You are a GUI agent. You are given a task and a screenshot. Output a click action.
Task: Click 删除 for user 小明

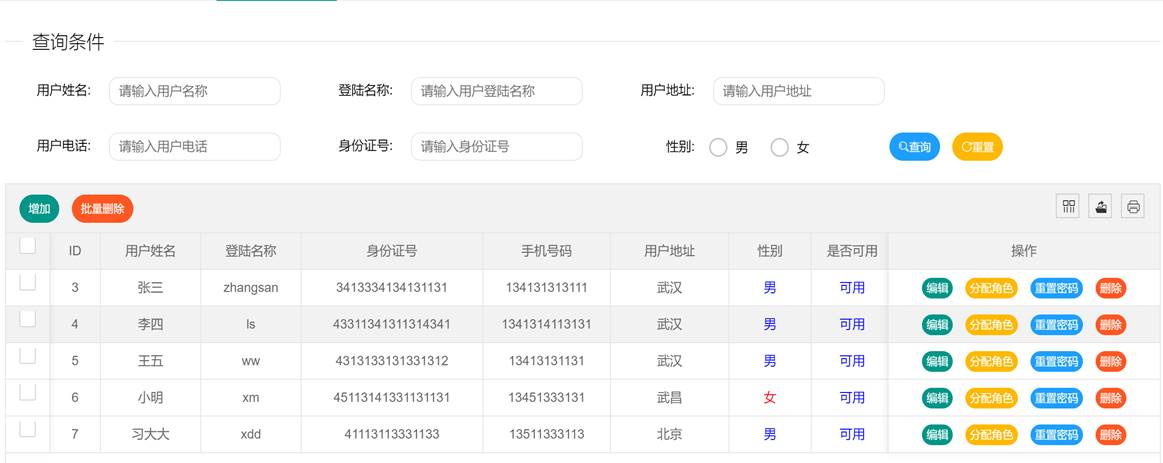click(1110, 398)
